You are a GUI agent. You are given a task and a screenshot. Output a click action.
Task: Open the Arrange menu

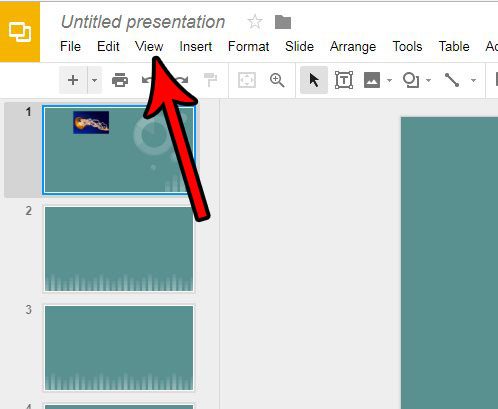[353, 46]
